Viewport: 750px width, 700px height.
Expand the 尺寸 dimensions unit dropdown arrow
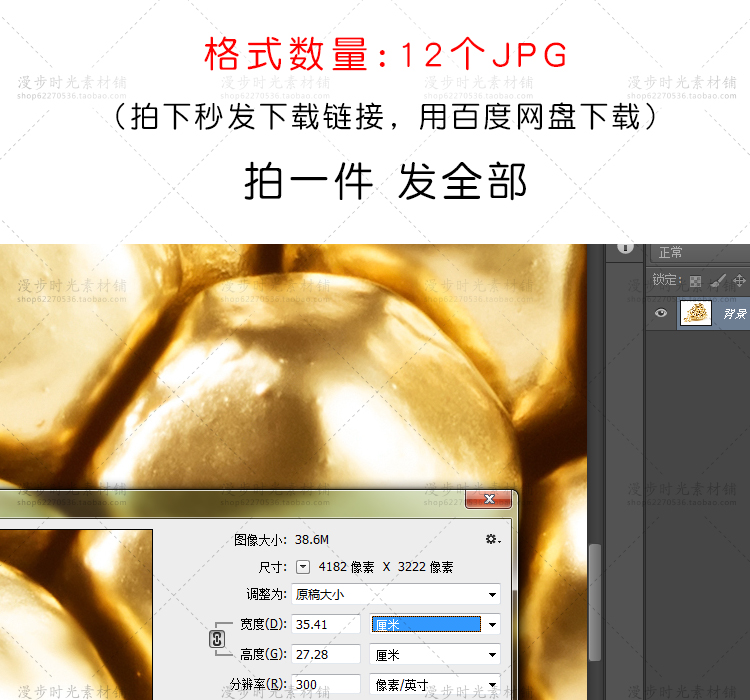point(303,567)
